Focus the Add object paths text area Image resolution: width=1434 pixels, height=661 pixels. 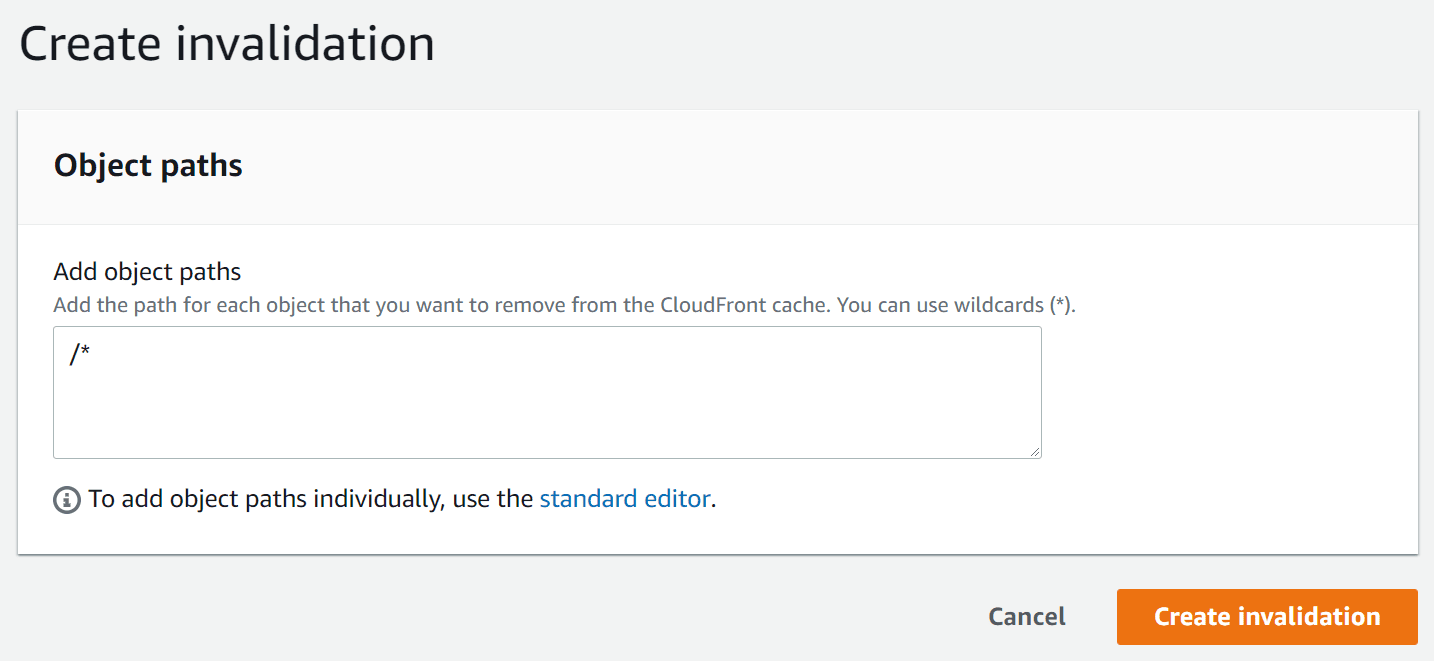tap(547, 392)
